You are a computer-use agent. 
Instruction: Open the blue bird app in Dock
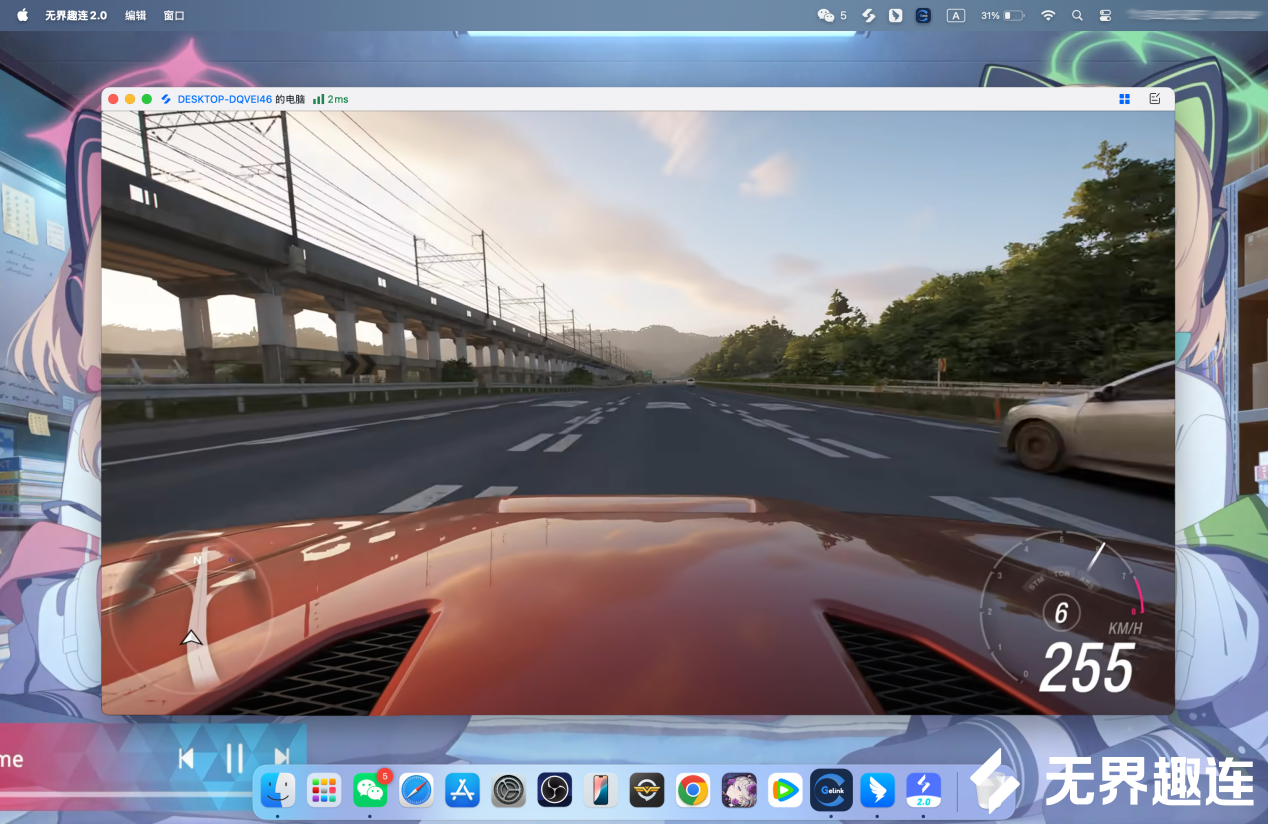(877, 790)
